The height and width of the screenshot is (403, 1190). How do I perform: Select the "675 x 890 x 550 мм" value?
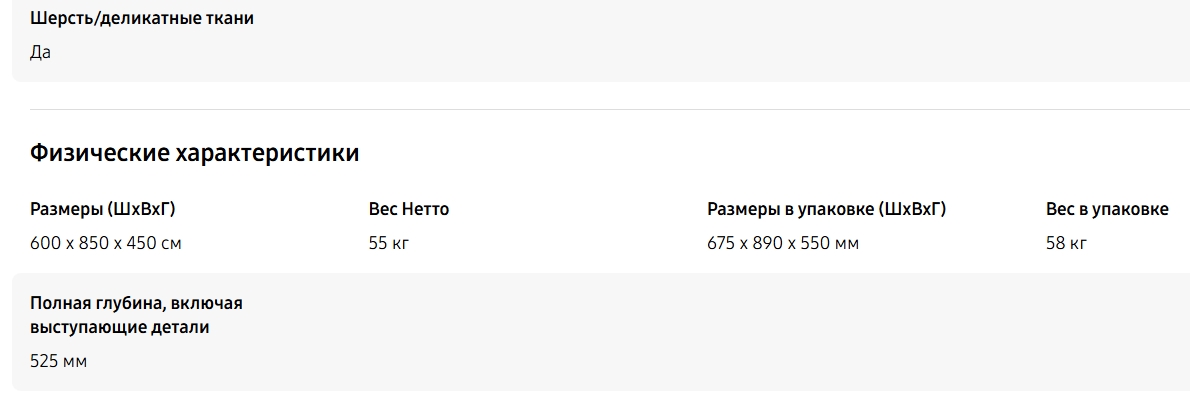782,243
